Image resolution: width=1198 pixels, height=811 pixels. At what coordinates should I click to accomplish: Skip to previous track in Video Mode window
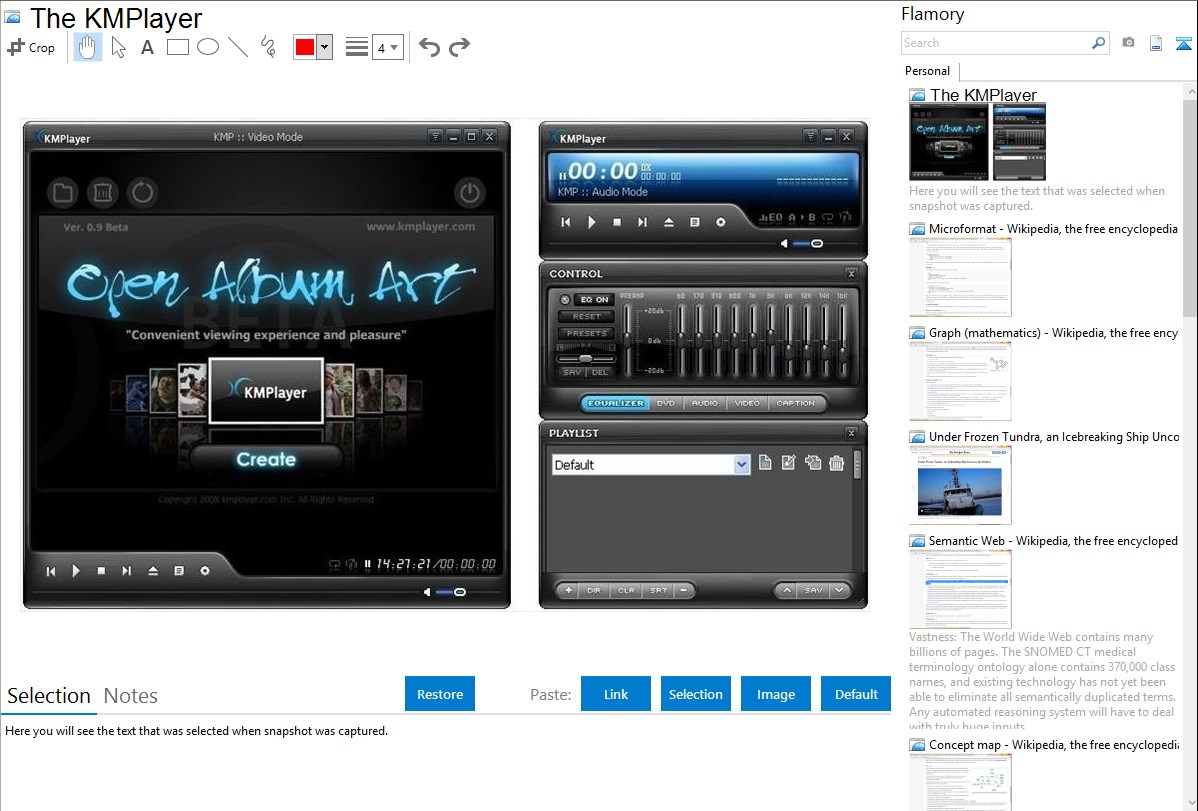point(50,571)
